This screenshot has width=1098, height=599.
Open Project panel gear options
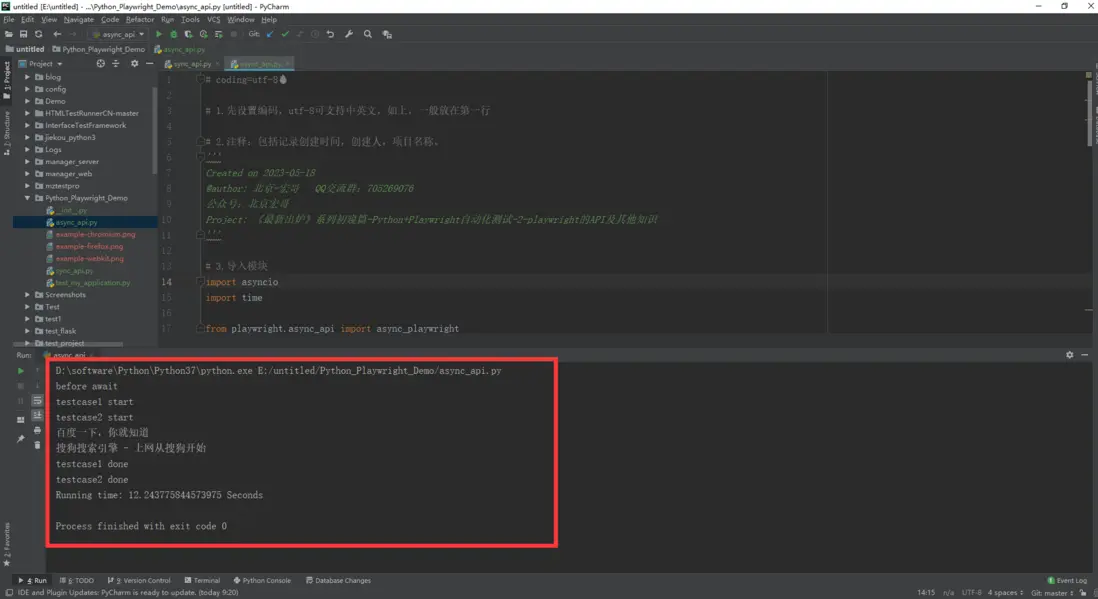[x=134, y=63]
